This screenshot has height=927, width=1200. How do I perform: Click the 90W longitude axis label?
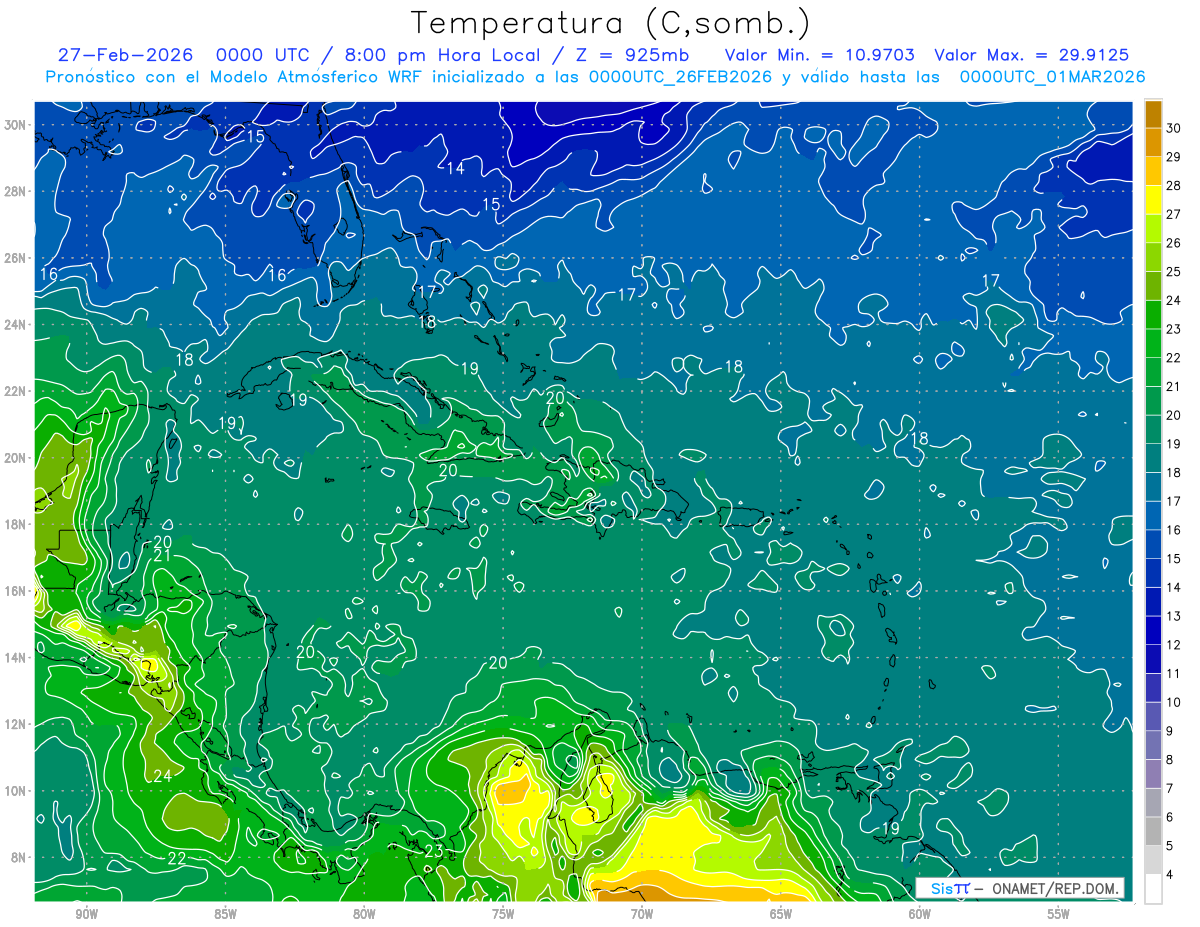(x=86, y=914)
